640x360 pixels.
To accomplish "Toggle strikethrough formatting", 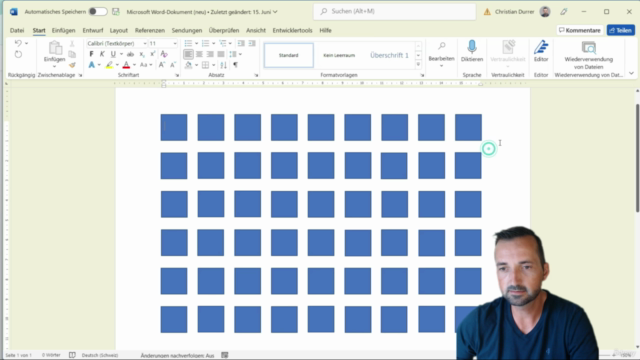I will pos(130,54).
